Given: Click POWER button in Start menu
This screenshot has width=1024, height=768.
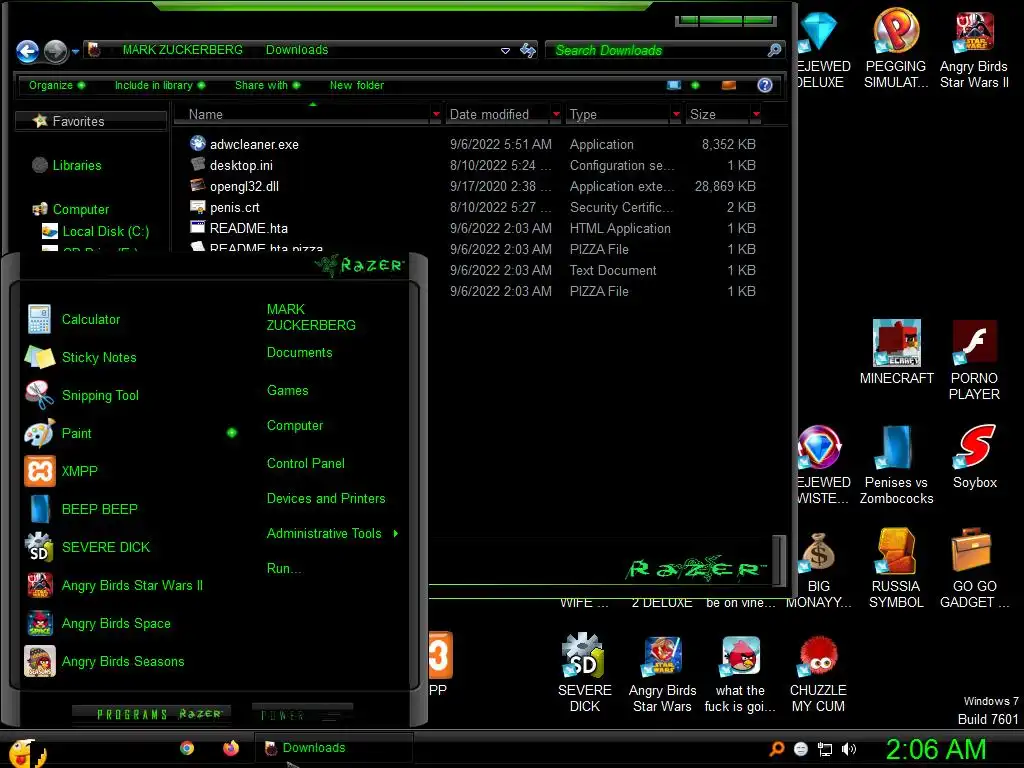Looking at the screenshot, I should 302,714.
